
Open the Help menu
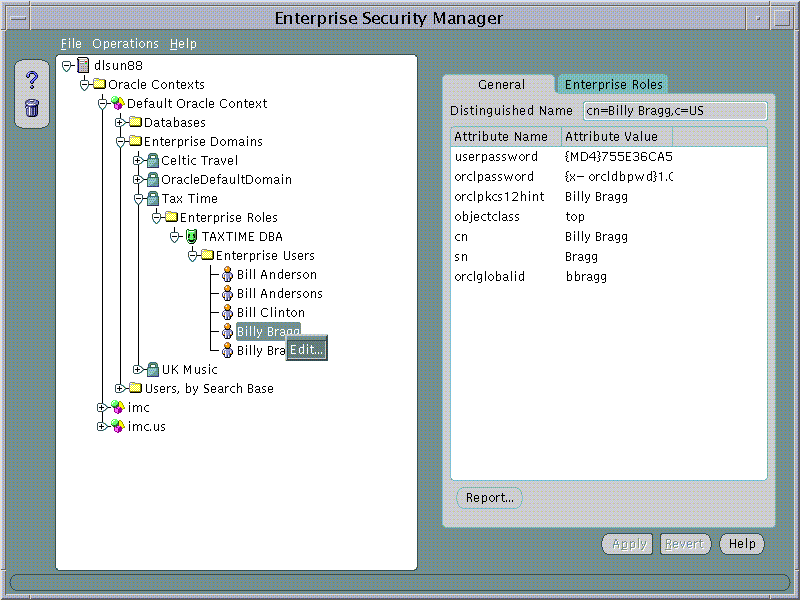[183, 44]
